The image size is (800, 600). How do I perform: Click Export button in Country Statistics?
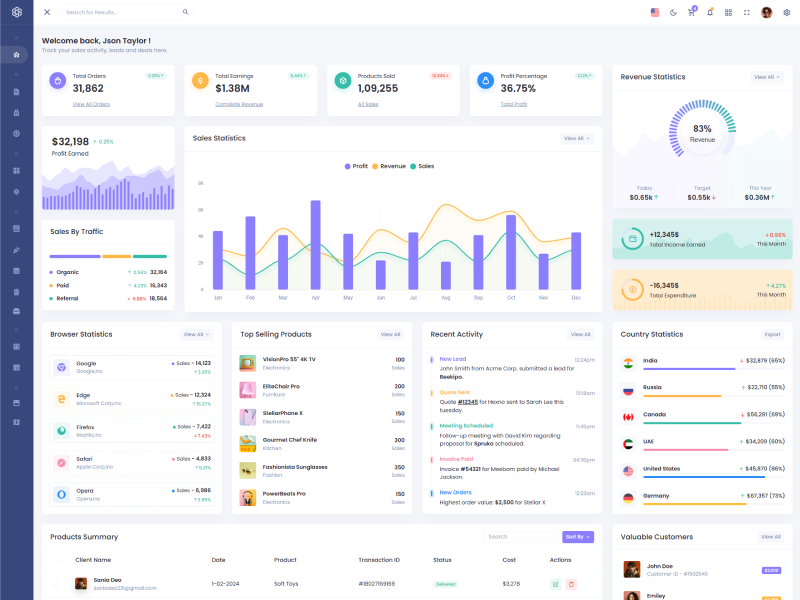point(772,334)
